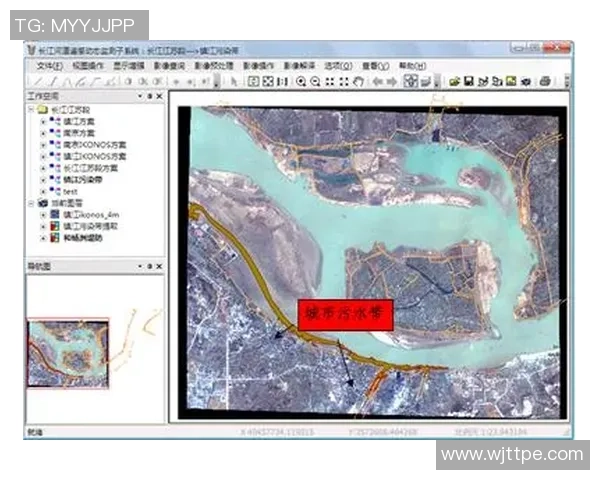Image resolution: width=600 pixels, height=480 pixels.
Task: Click the open folder toolbar icon
Action: [453, 81]
